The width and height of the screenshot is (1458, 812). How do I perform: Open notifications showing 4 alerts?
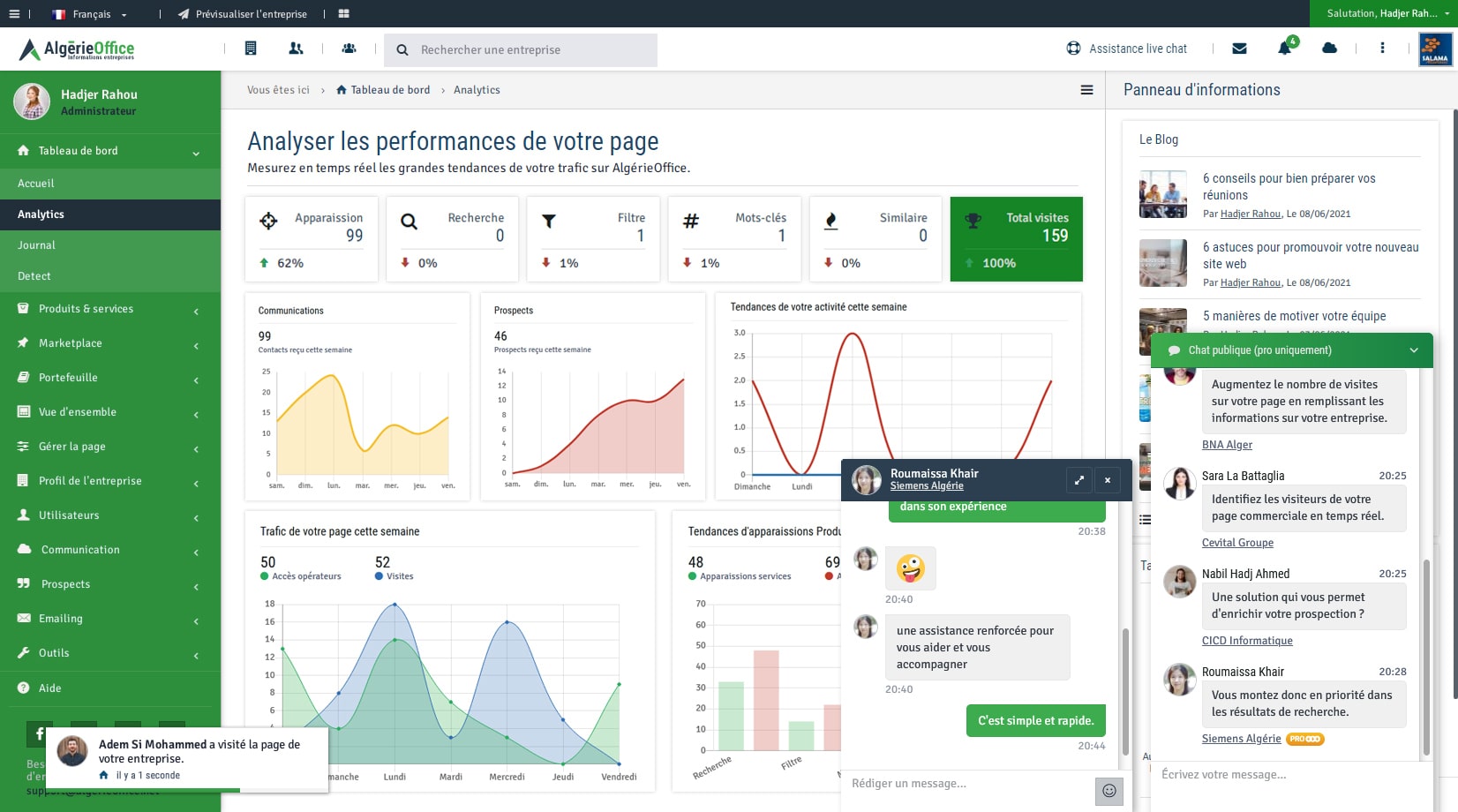click(x=1285, y=49)
